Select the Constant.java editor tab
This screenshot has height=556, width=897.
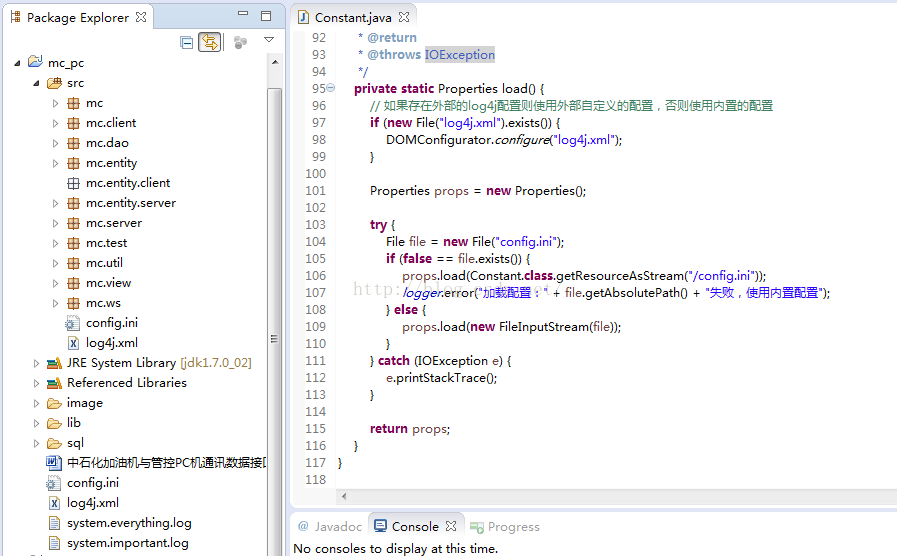point(353,18)
